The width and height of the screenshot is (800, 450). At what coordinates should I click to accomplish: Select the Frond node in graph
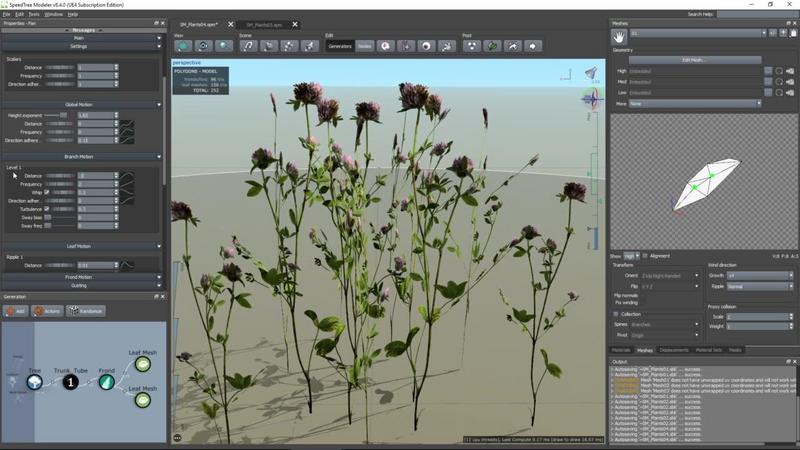(x=107, y=382)
